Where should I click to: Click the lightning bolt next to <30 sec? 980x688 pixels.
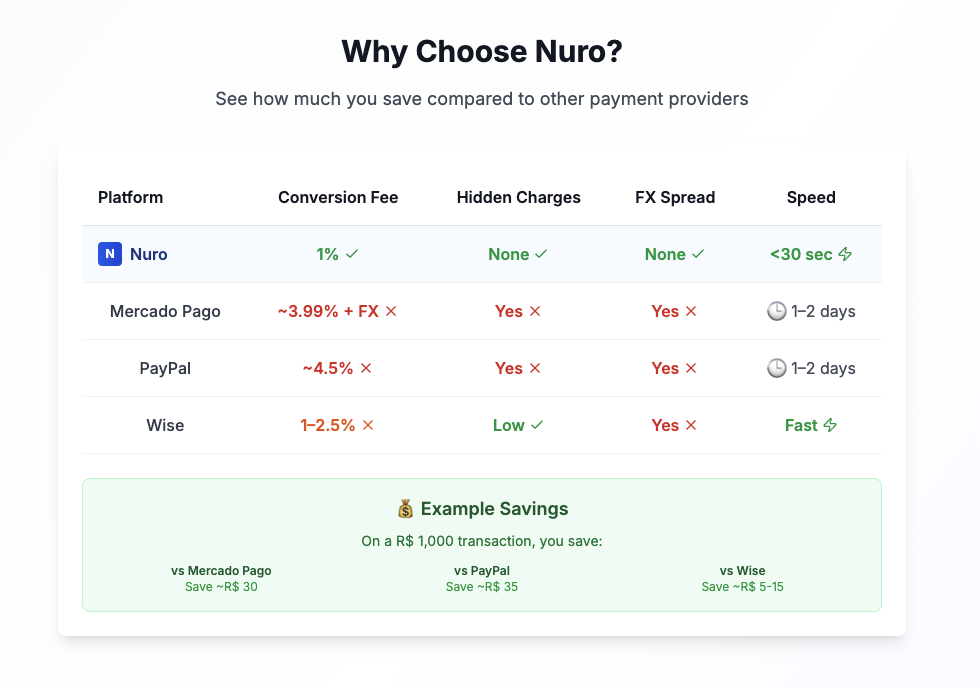point(845,254)
